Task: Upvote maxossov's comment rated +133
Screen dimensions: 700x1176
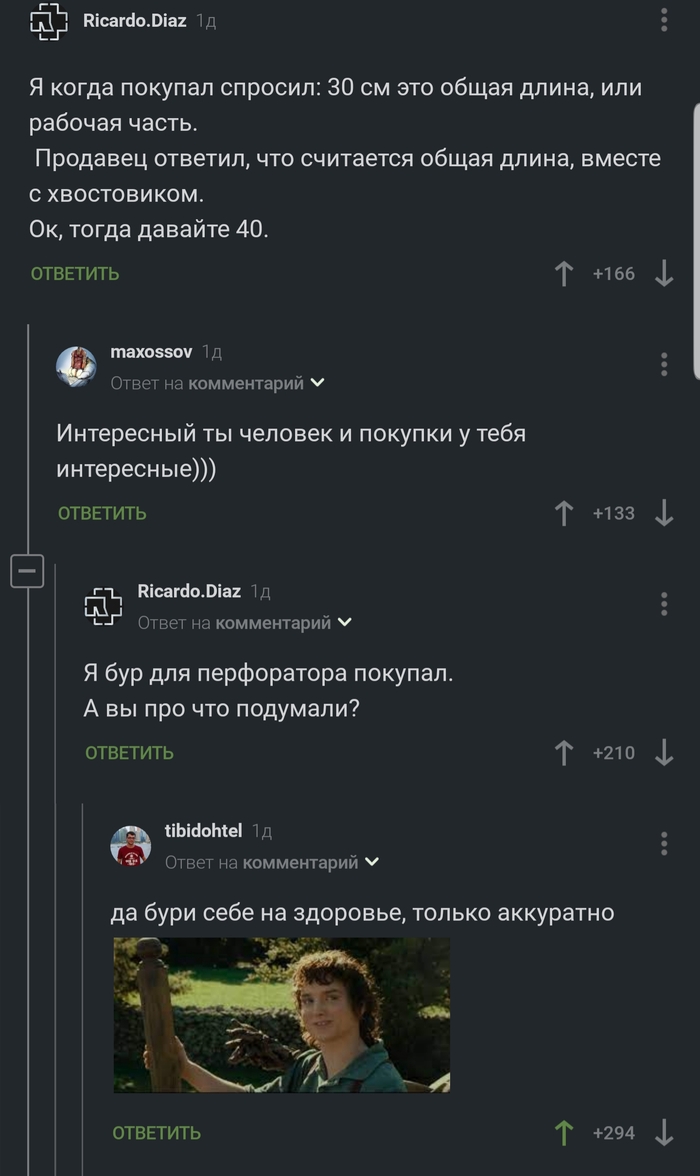Action: [564, 513]
